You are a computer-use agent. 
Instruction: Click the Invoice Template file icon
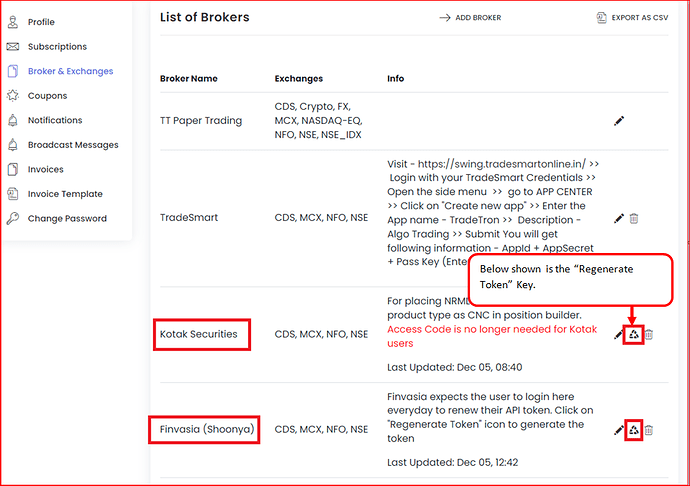[x=13, y=194]
